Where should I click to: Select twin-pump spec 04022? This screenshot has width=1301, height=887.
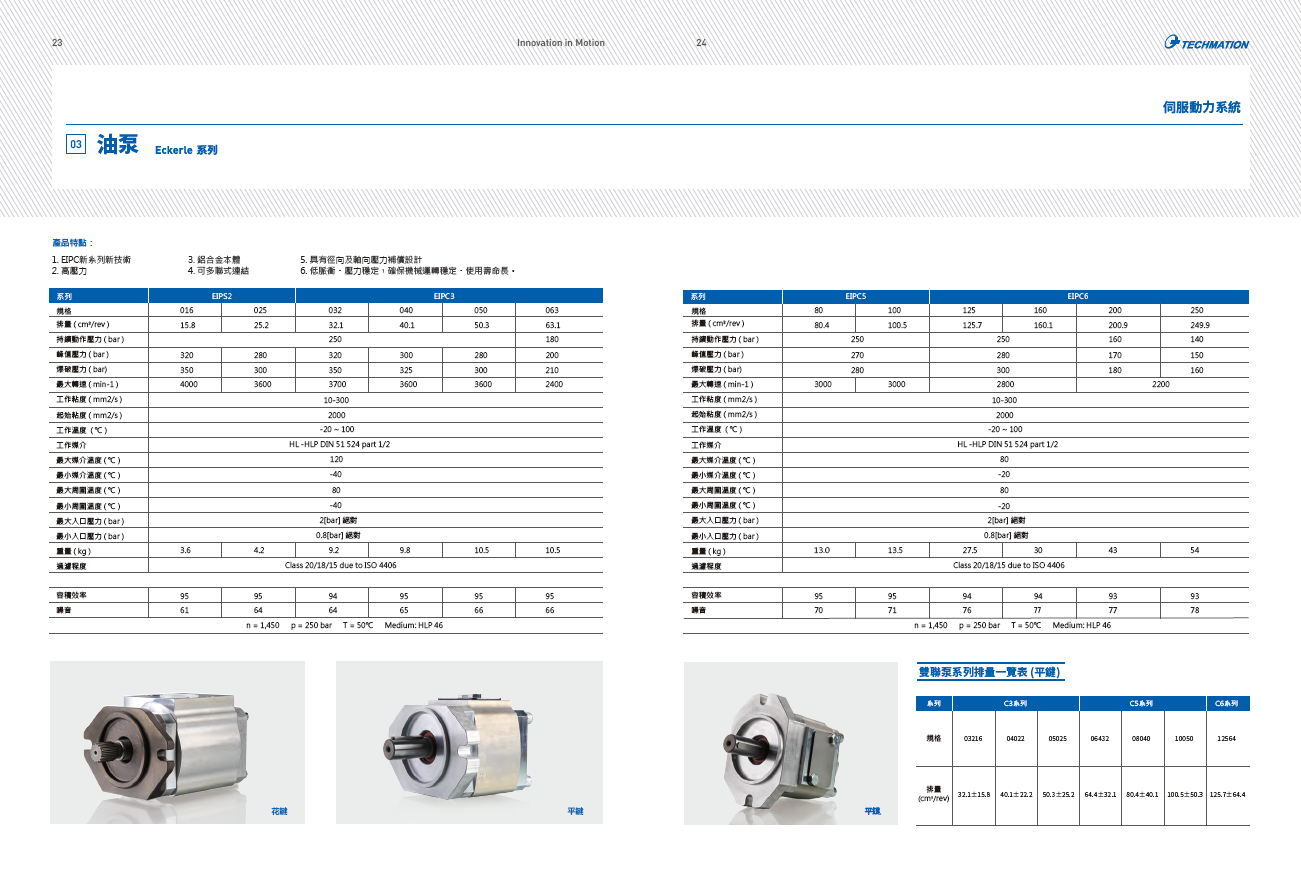pos(1015,738)
